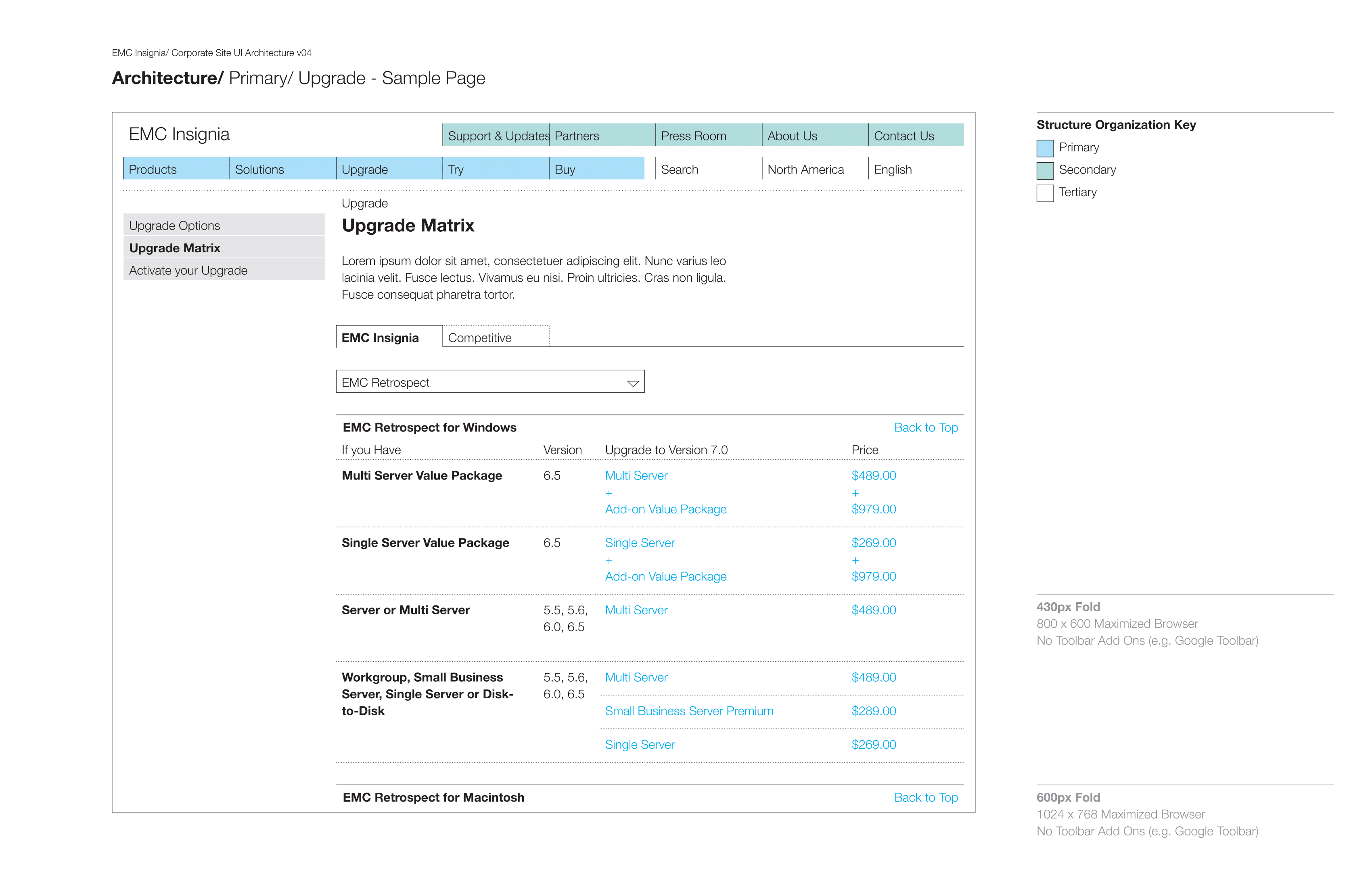Screen dimensions: 1372x888
Task: Open the Try primary nav item
Action: [496, 168]
